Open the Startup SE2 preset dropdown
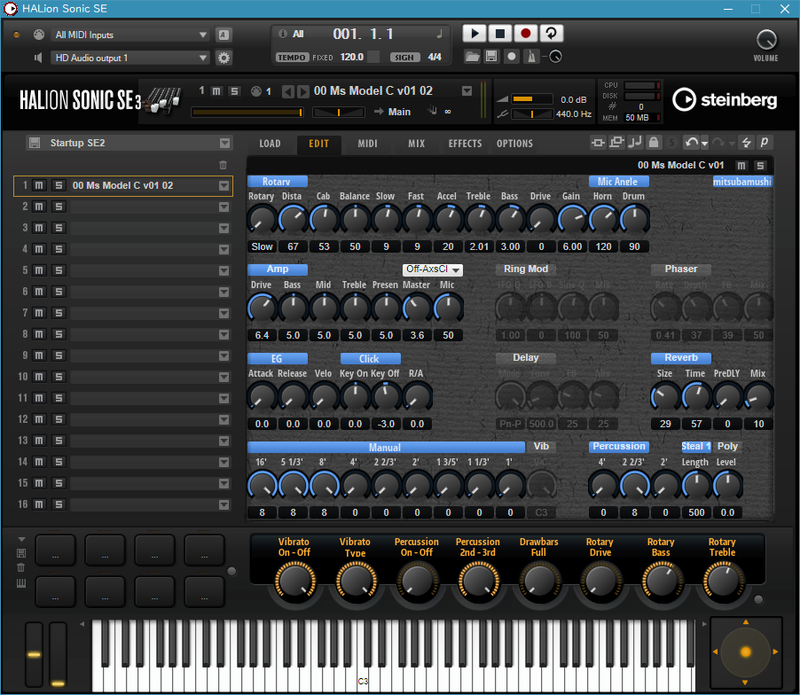The width and height of the screenshot is (800, 695). click(x=224, y=143)
